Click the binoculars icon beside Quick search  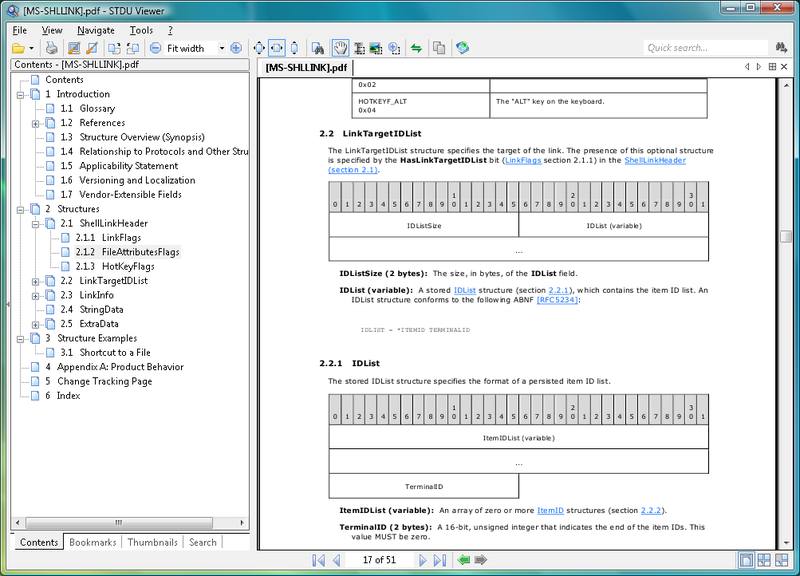tap(781, 48)
